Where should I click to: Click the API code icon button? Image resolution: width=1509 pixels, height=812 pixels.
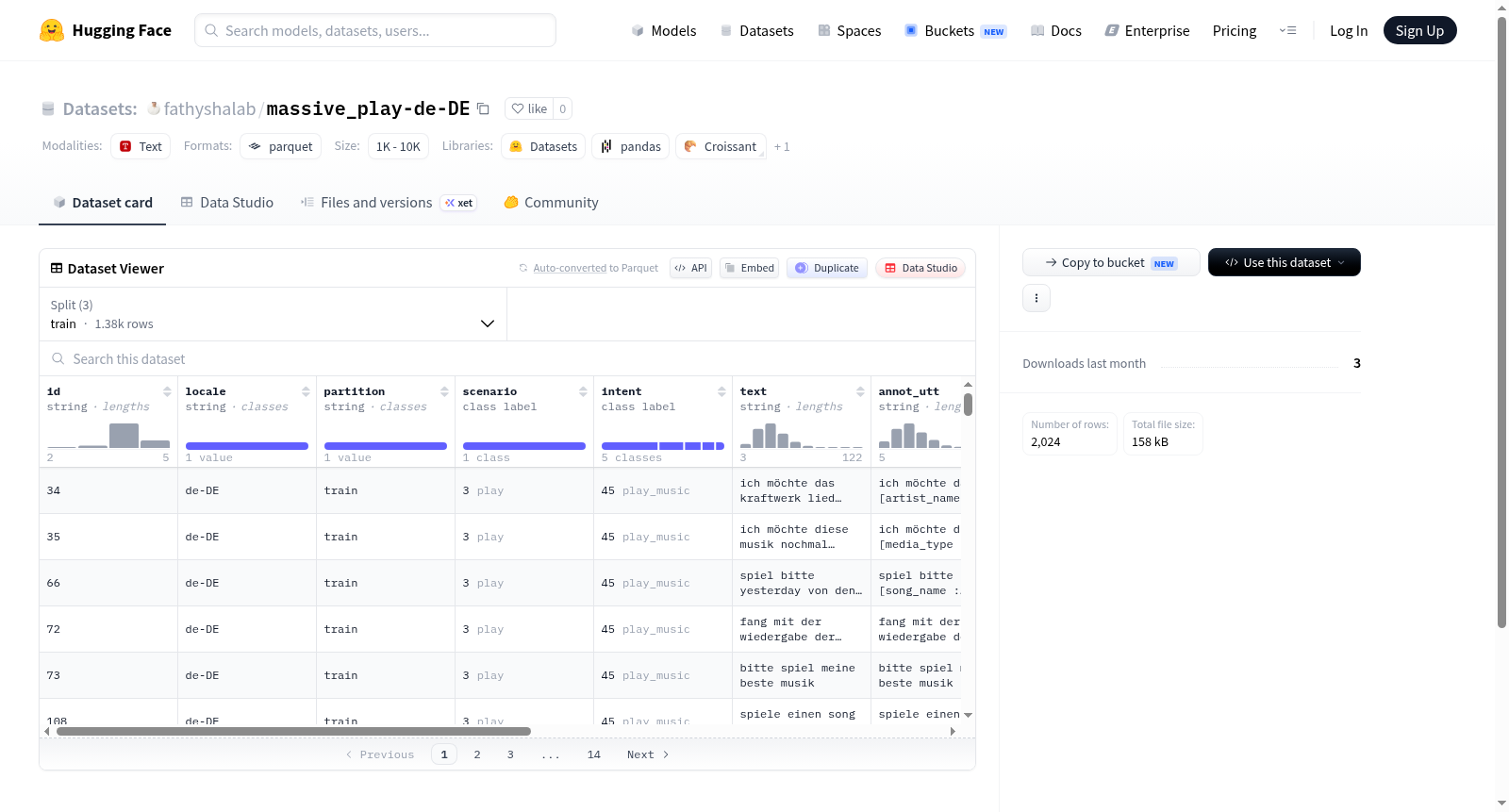pos(690,268)
